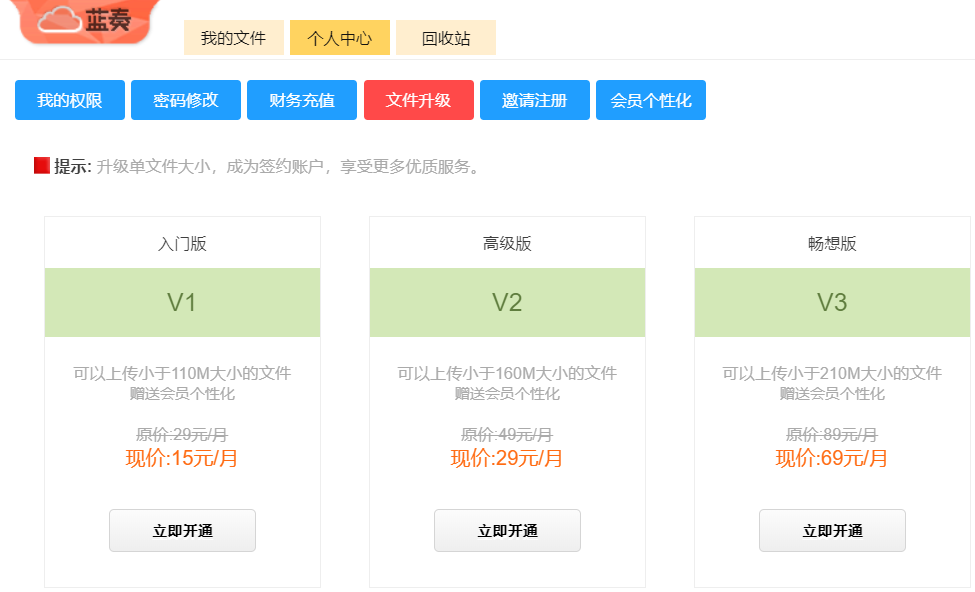Click the 入门版 plan title
Screen dimensions: 975x592
pos(182,244)
